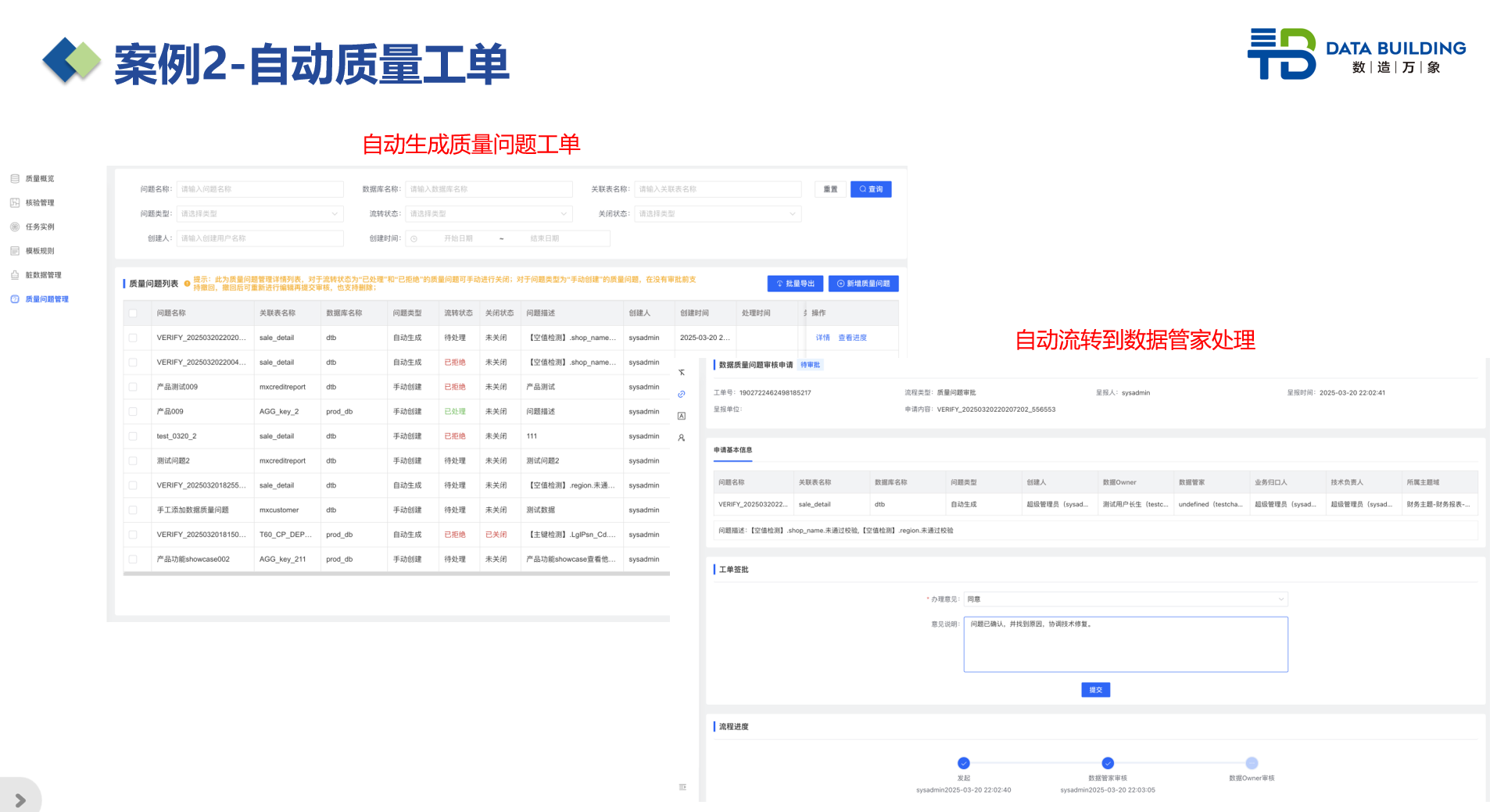Viewport: 1497px width, 812px height.
Task: Click the user icon beside detail panel
Action: (682, 438)
